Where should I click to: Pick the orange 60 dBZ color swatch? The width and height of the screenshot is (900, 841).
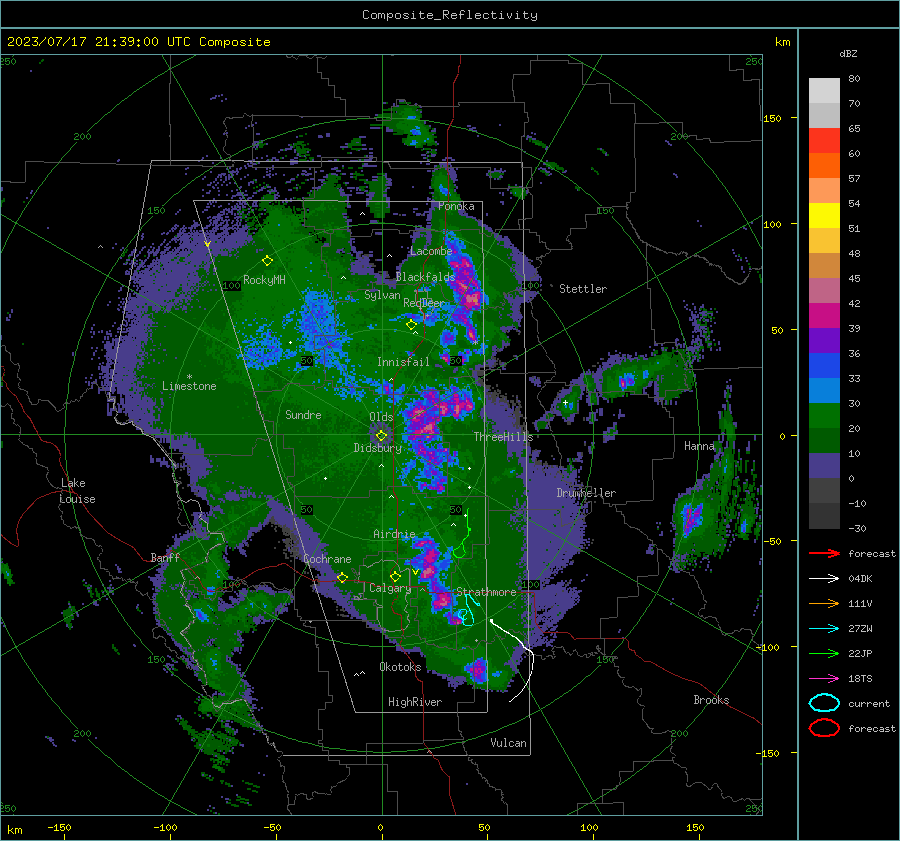(824, 165)
